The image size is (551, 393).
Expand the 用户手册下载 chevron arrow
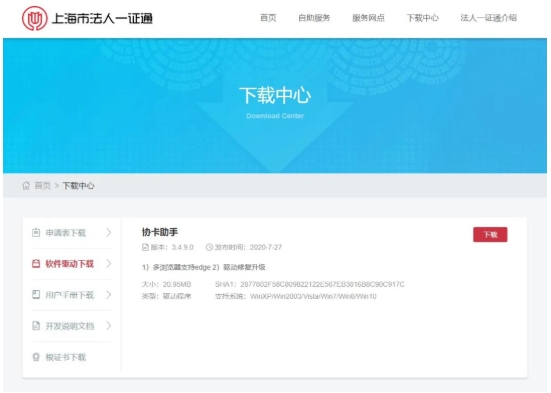point(109,295)
